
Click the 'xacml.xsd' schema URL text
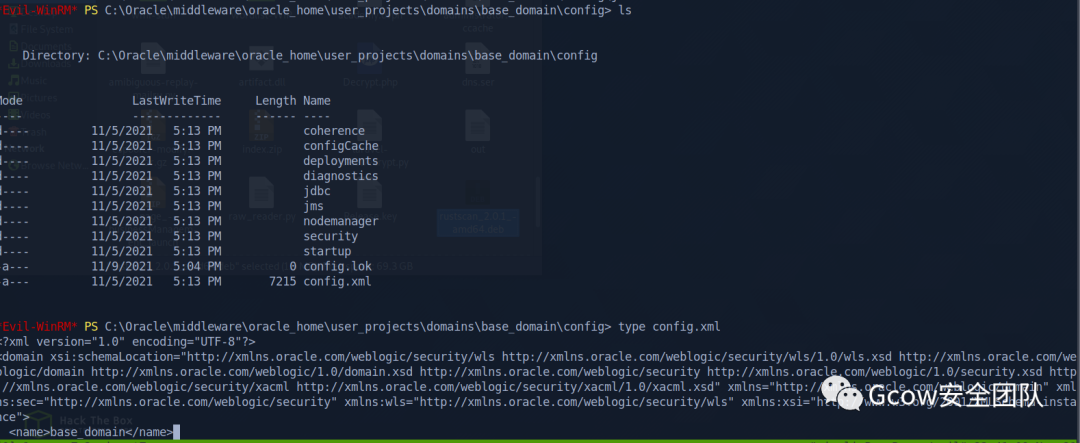tap(508, 387)
